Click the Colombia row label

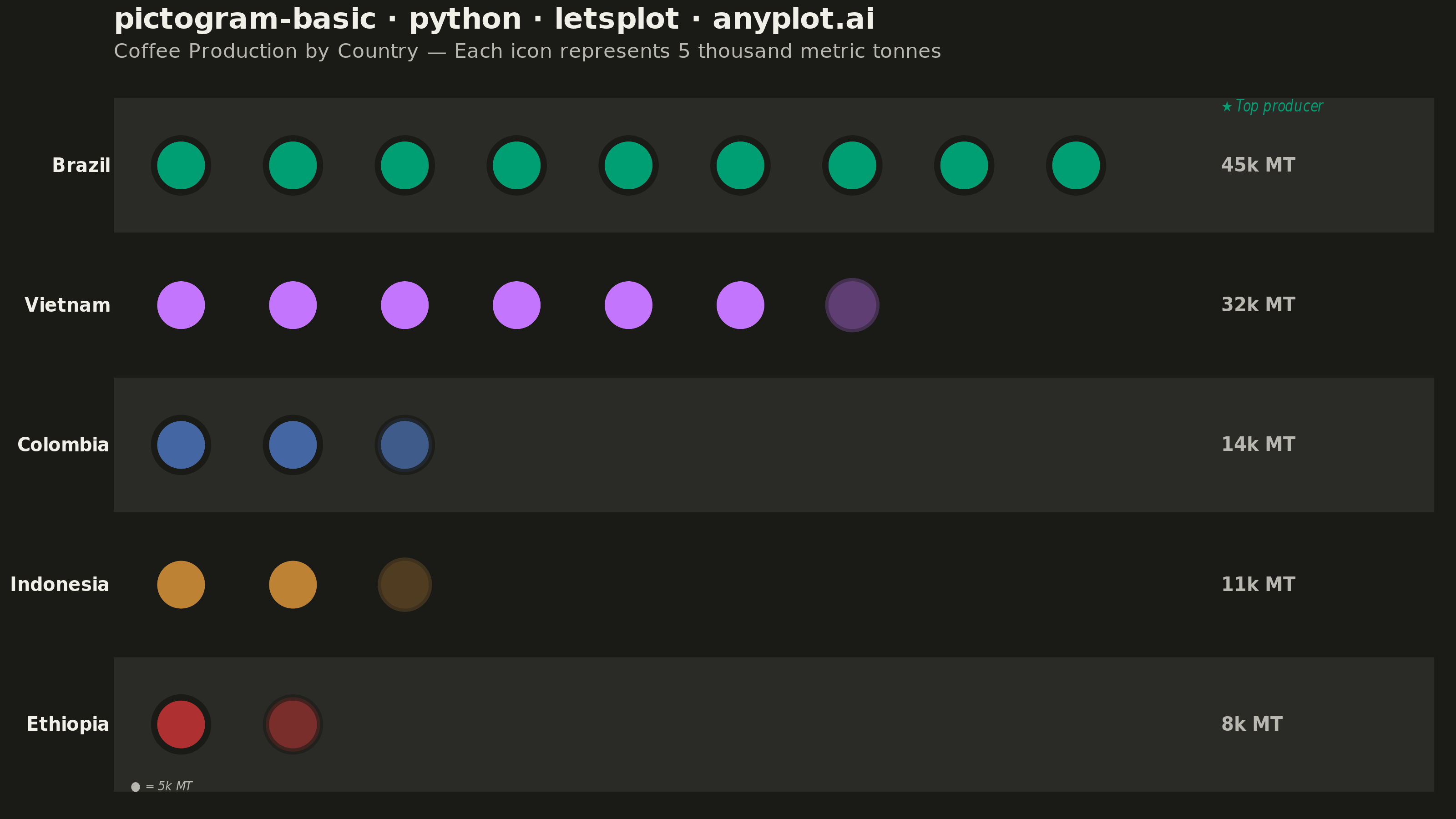(x=63, y=445)
